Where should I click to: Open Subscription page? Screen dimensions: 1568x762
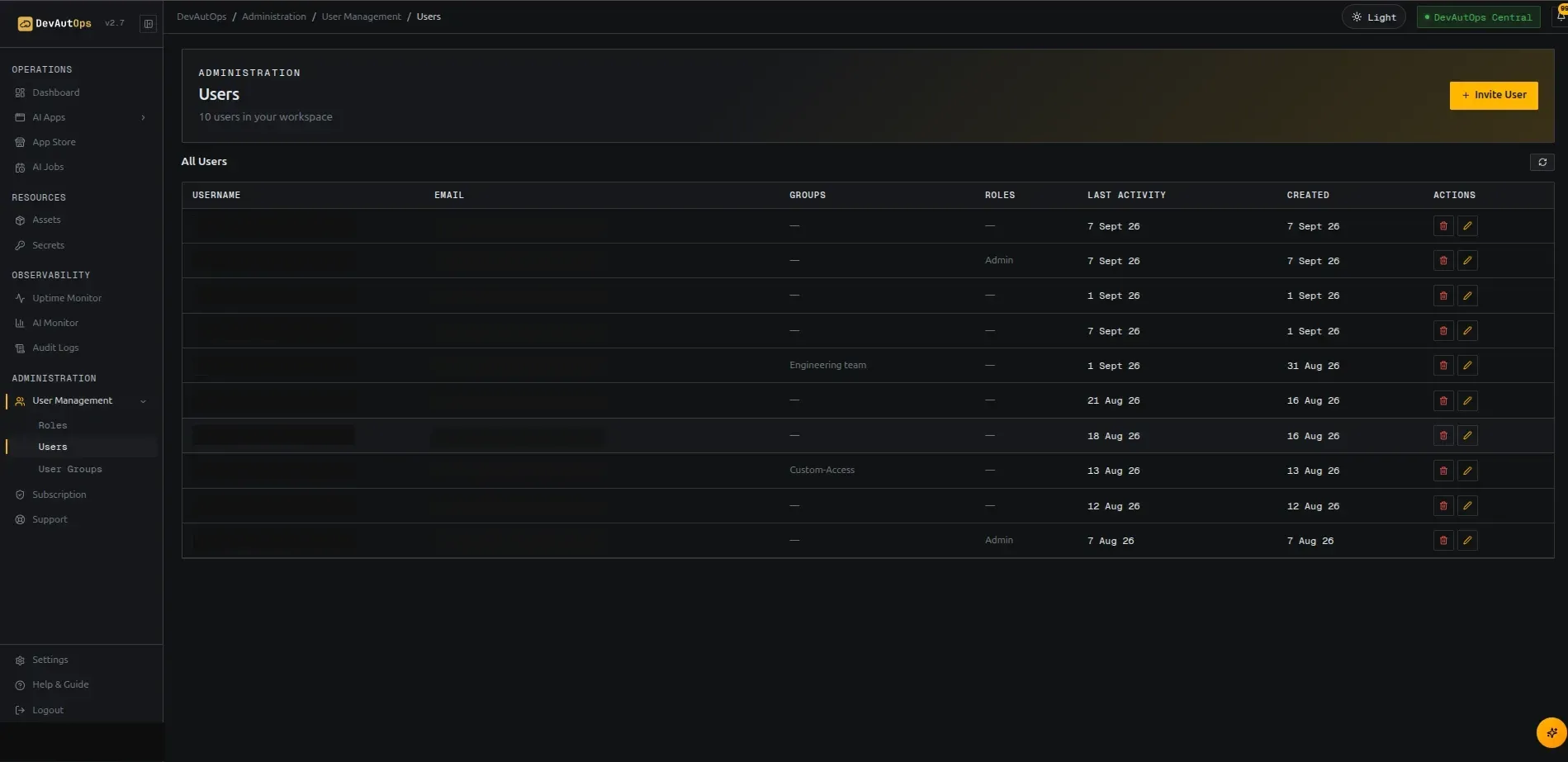point(59,495)
